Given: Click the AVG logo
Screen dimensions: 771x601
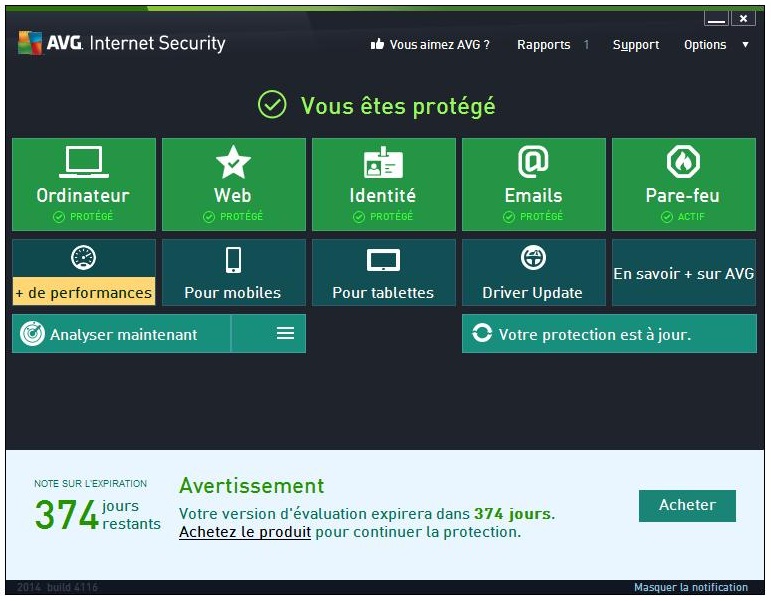Looking at the screenshot, I should 30,43.
